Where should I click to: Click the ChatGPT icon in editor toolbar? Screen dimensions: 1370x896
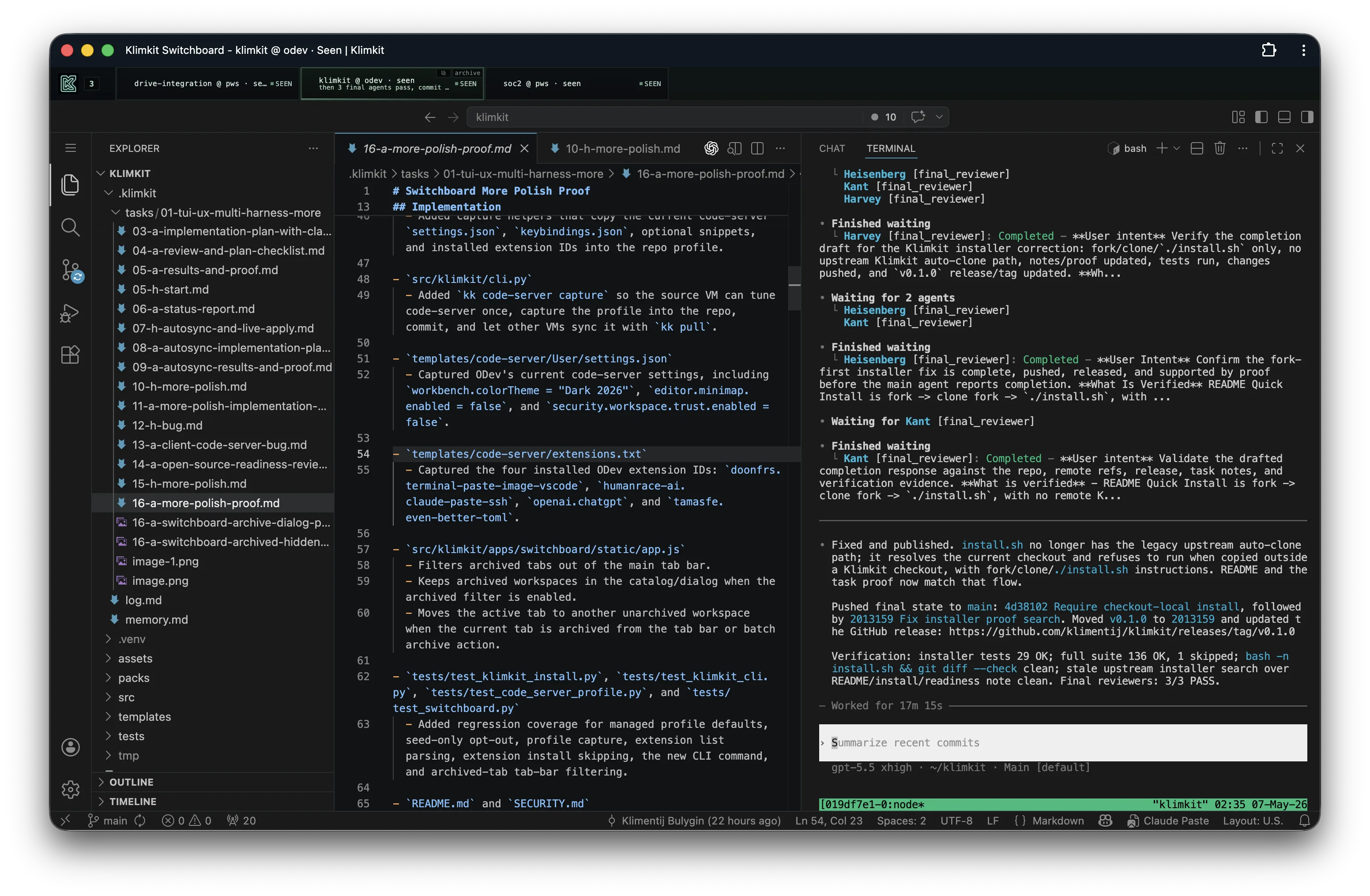711,148
